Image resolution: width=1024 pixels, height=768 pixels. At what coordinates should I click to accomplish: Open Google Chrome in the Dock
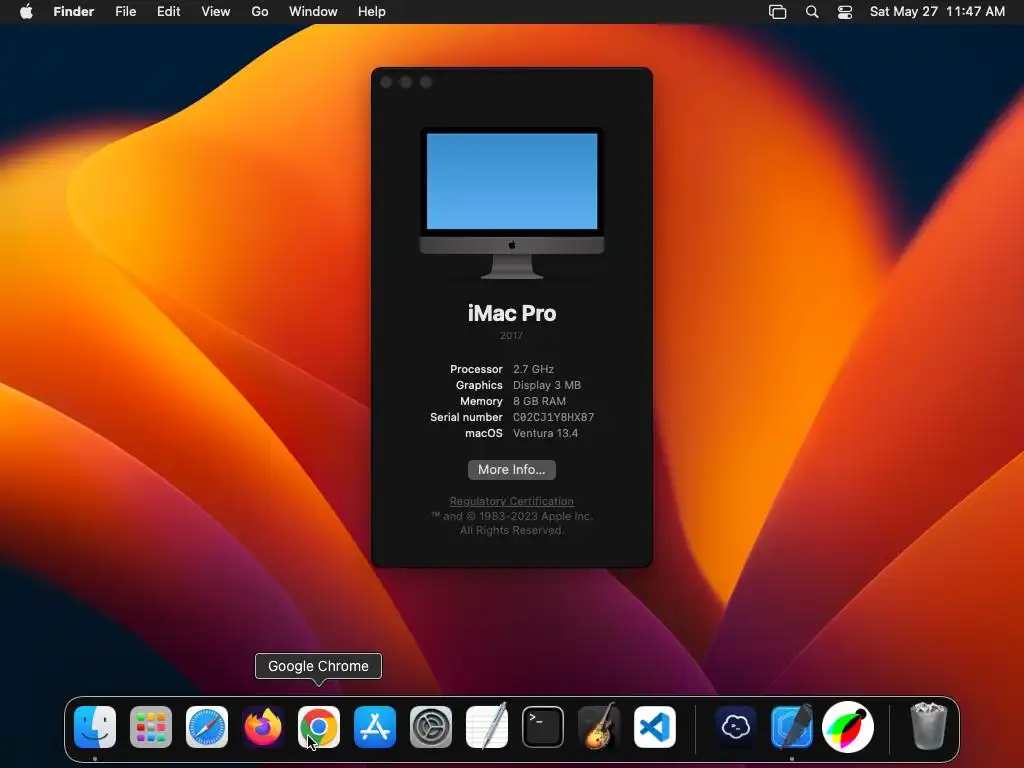coord(319,727)
